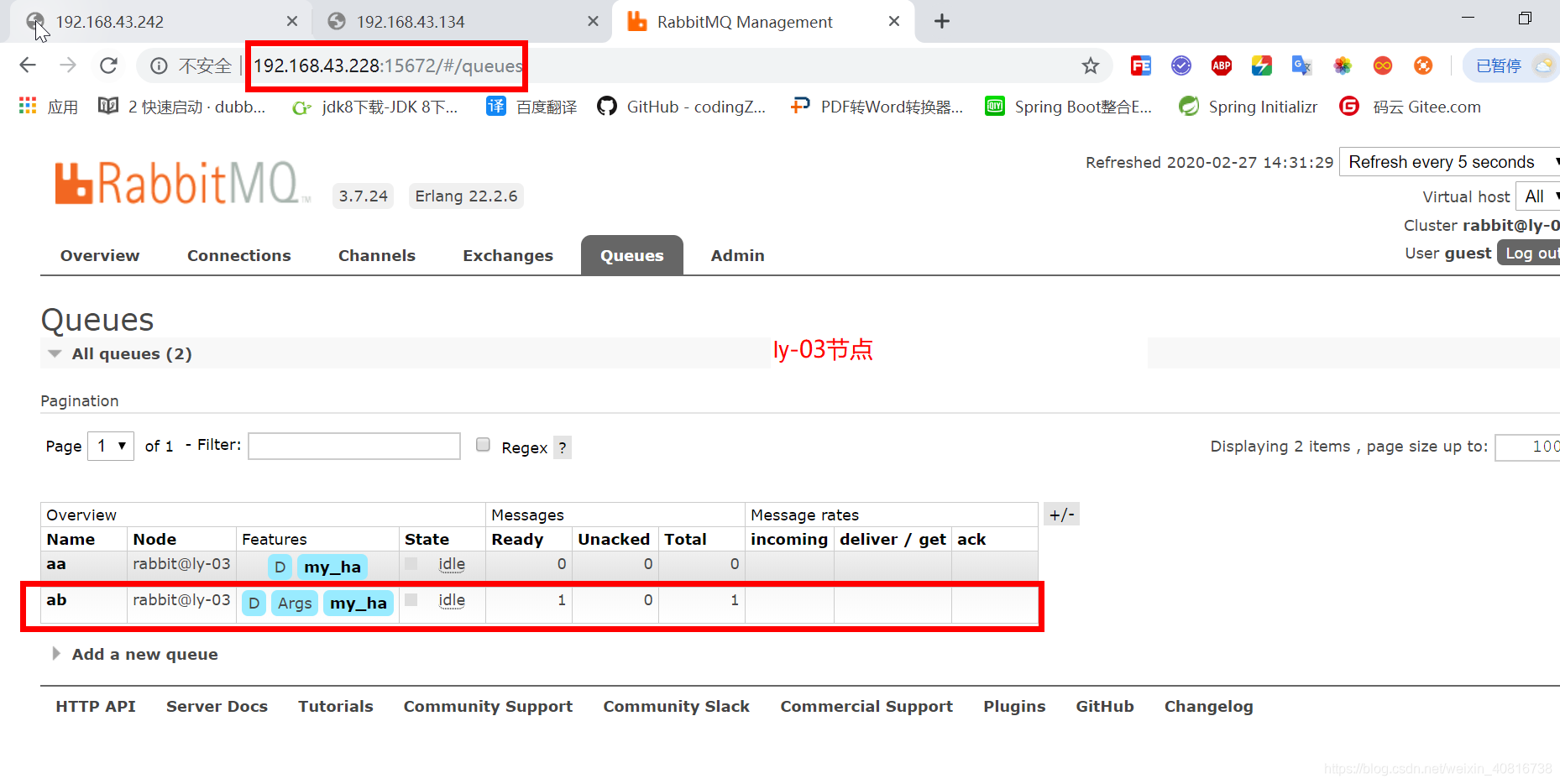Click the D durable tag on queue aa

[280, 567]
